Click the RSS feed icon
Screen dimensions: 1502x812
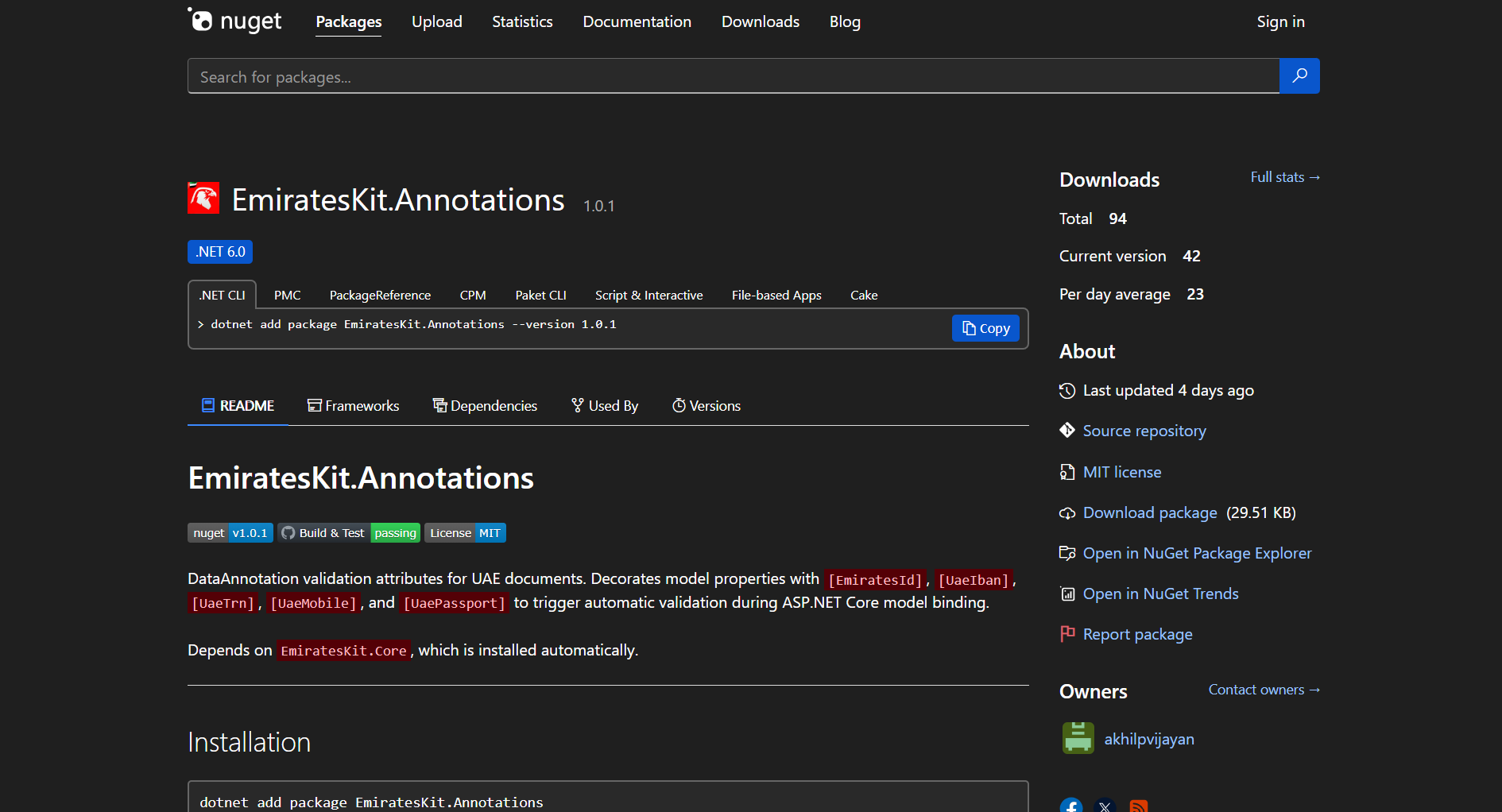click(1140, 806)
